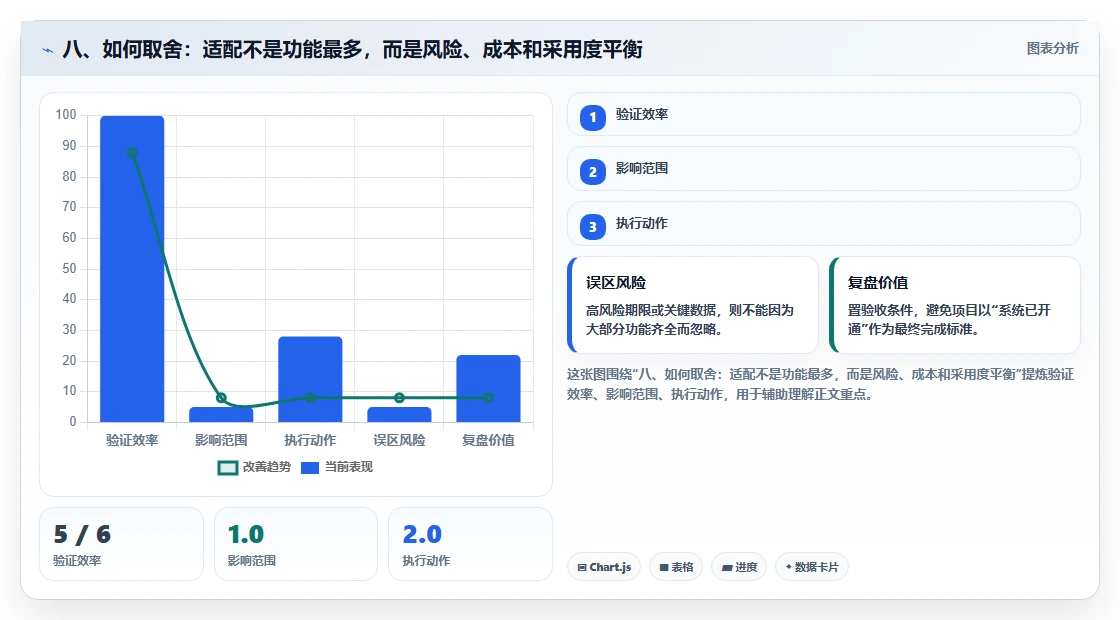Screen dimensions: 1120x620
Task: Click the numbered badge 3 for 执行动作
Action: [593, 227]
